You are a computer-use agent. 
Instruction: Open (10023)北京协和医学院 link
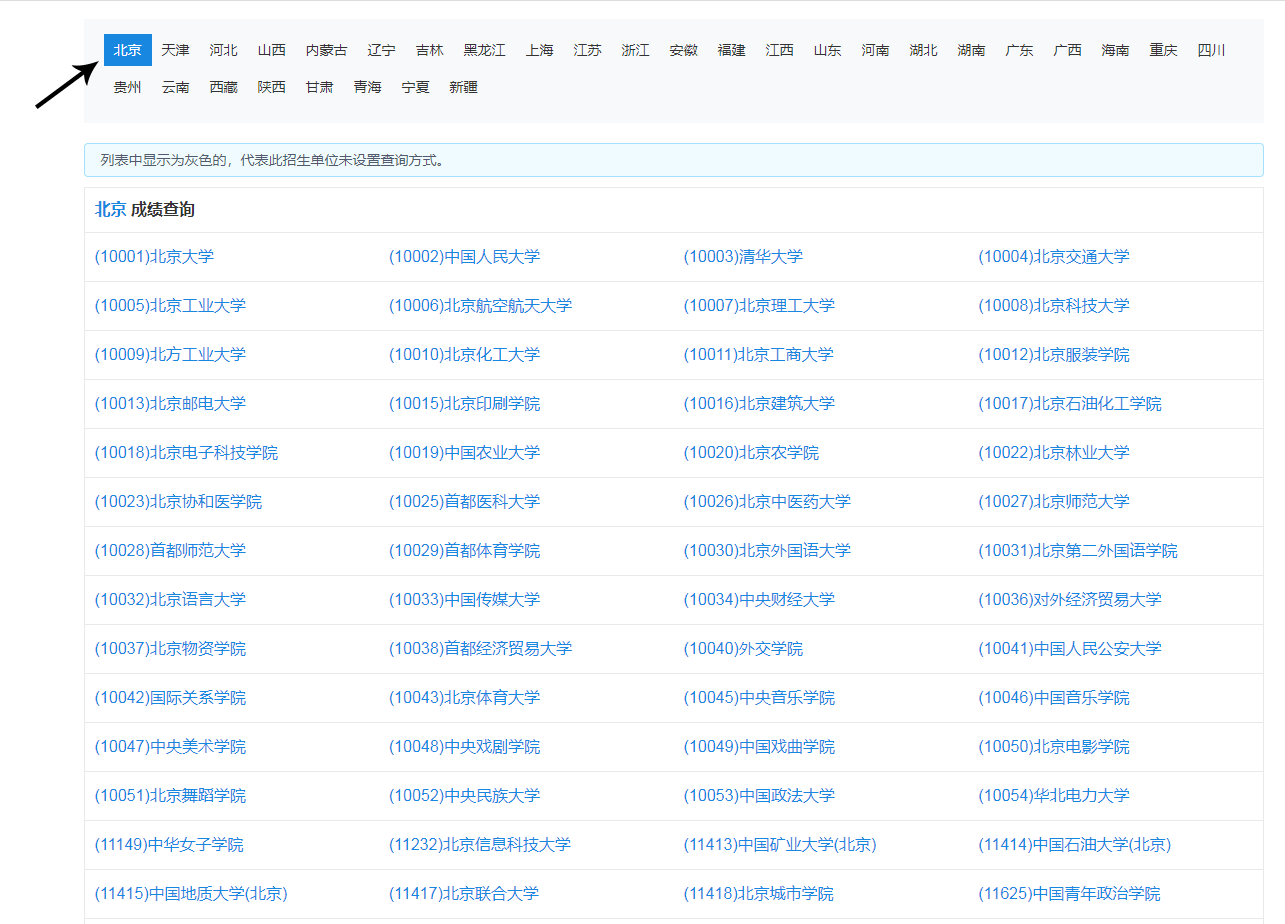coord(178,502)
